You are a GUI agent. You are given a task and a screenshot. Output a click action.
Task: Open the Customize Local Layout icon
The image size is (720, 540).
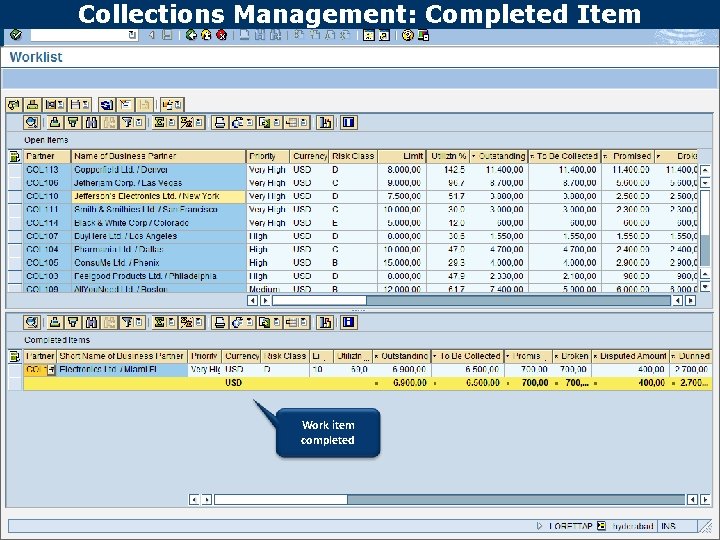pos(423,35)
